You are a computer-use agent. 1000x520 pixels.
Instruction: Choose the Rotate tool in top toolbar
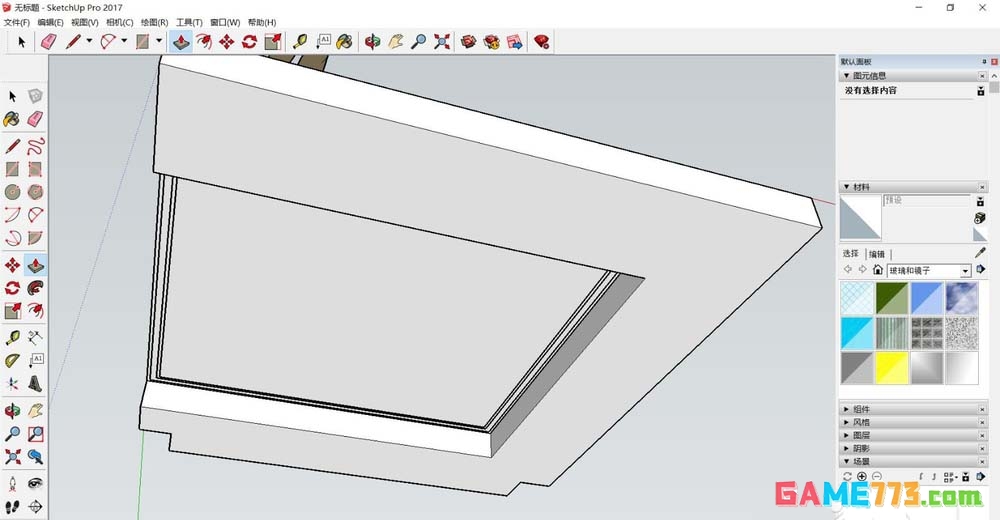point(249,42)
